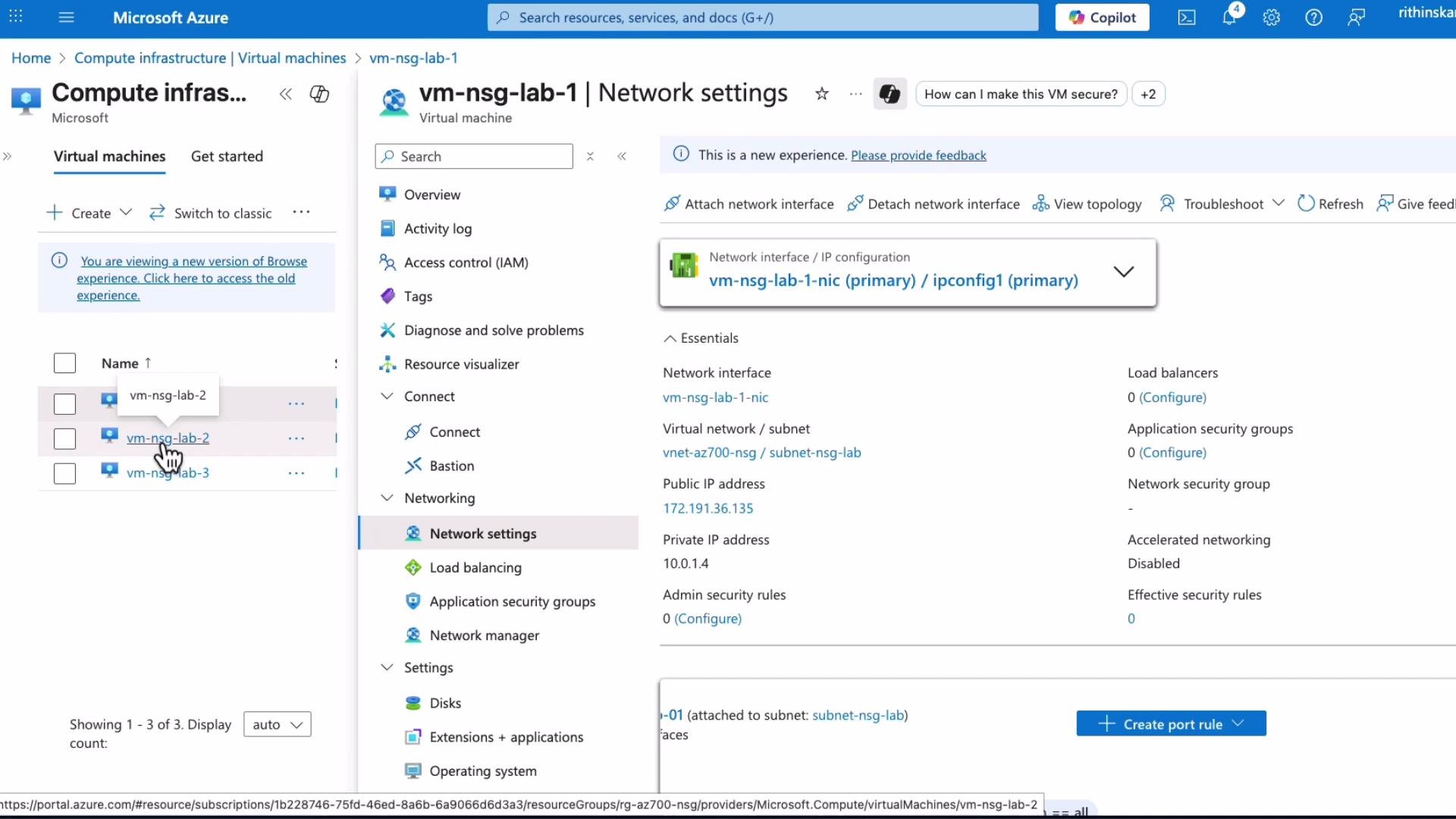Image resolution: width=1456 pixels, height=819 pixels.
Task: Open the Create dropdown
Action: coord(89,213)
